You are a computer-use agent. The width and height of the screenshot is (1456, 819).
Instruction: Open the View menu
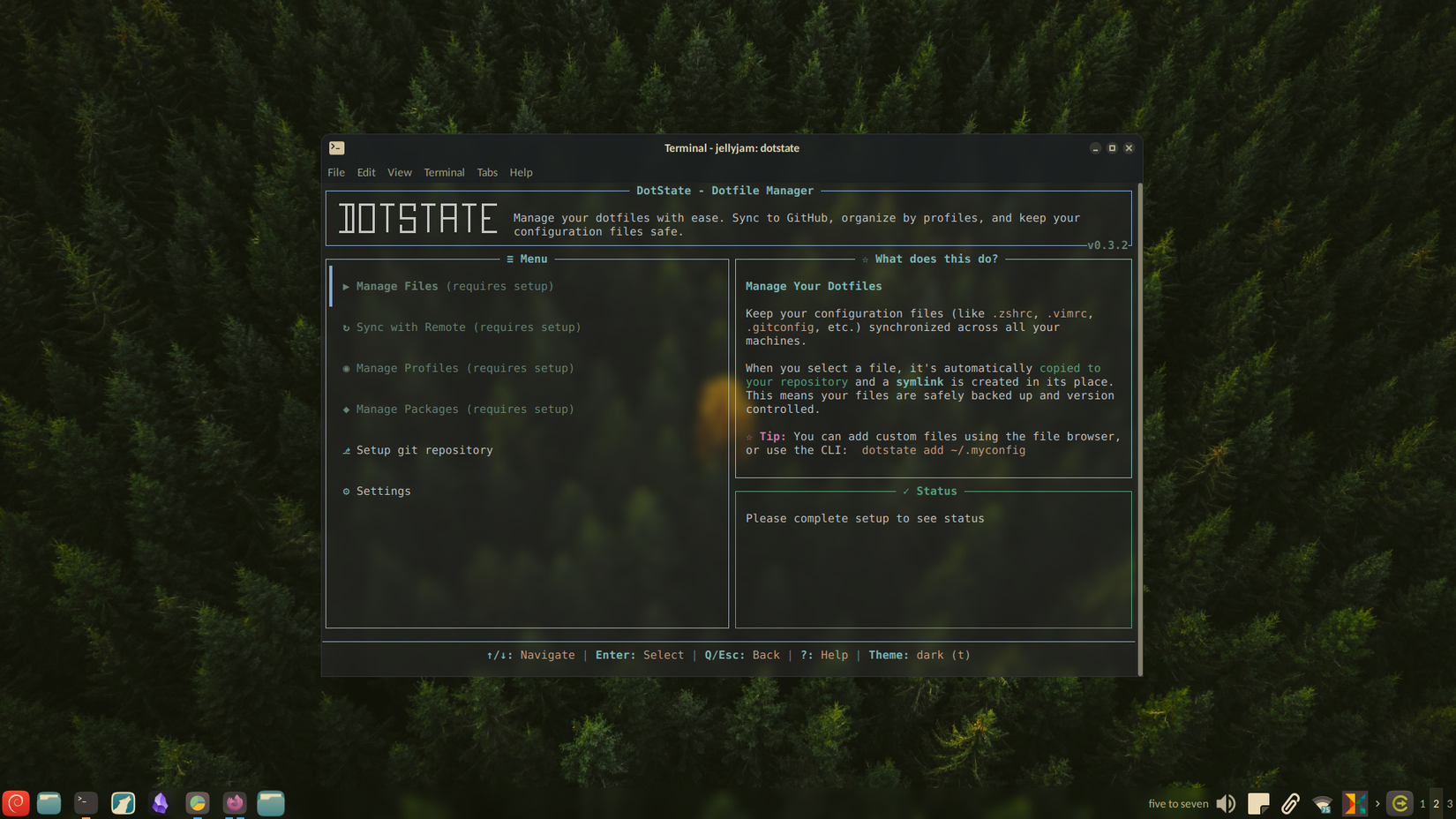tap(400, 172)
